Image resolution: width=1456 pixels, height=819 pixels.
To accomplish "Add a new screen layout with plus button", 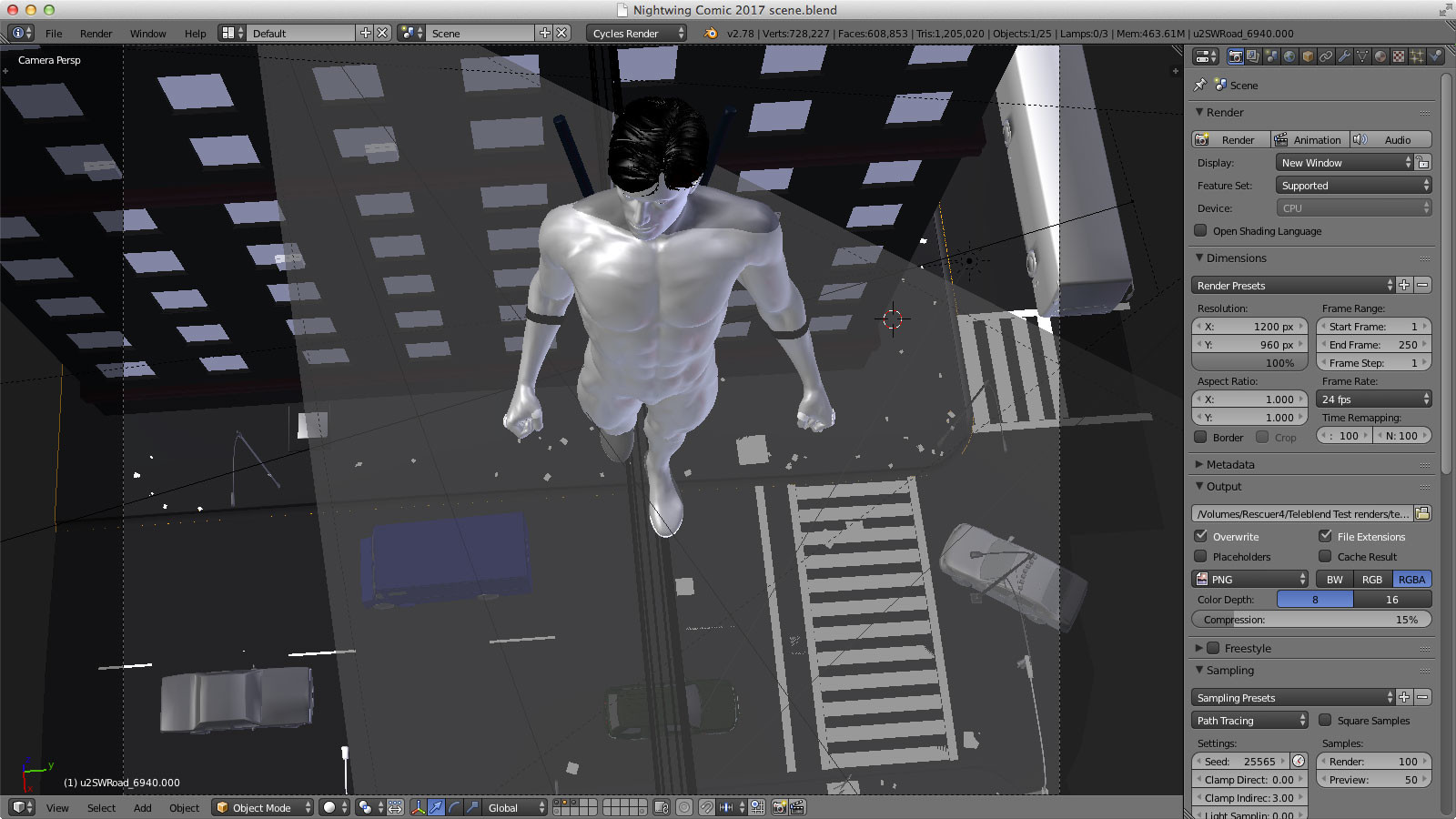I will [366, 33].
